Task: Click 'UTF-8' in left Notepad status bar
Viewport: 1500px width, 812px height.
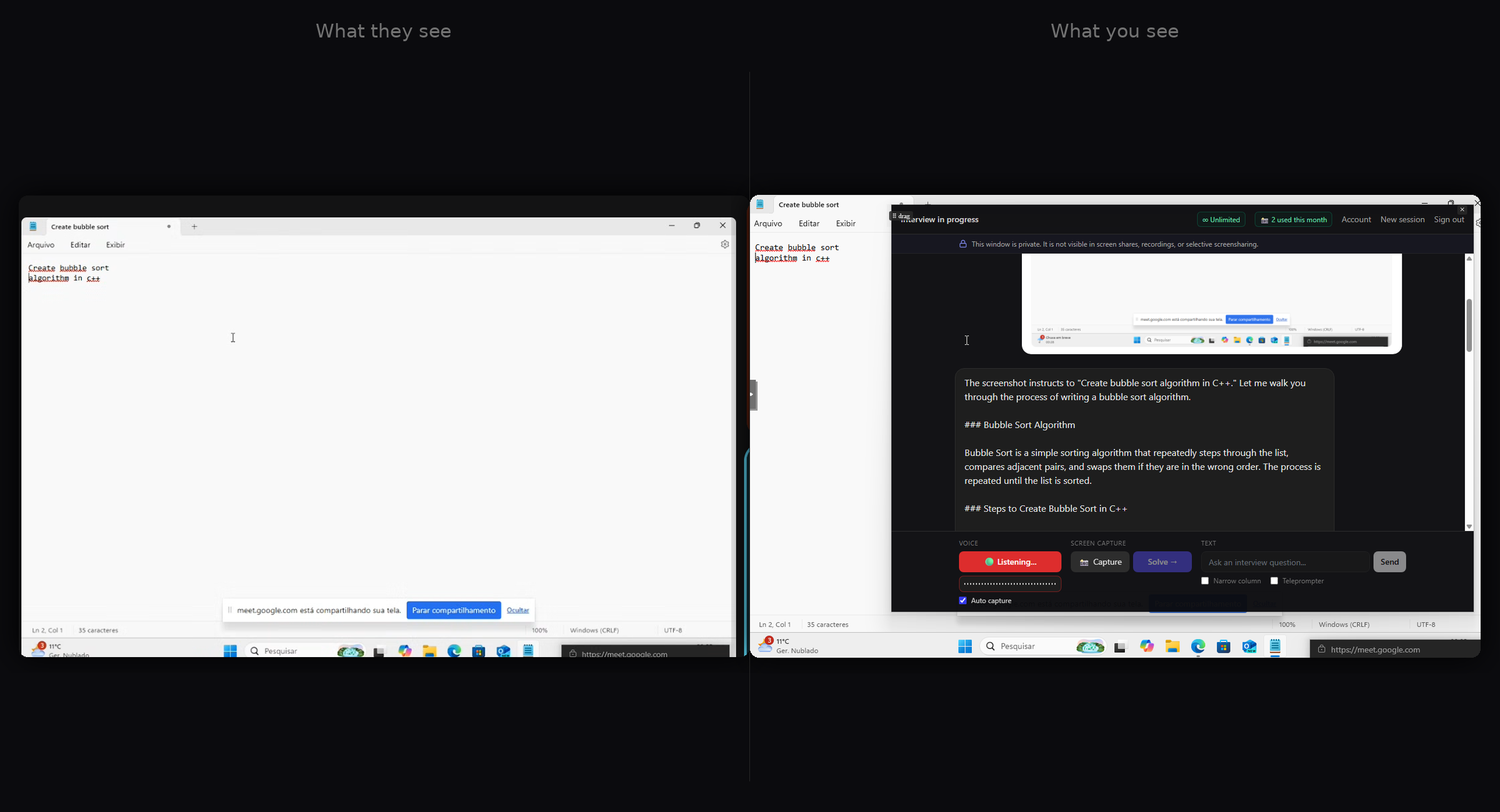Action: point(673,630)
